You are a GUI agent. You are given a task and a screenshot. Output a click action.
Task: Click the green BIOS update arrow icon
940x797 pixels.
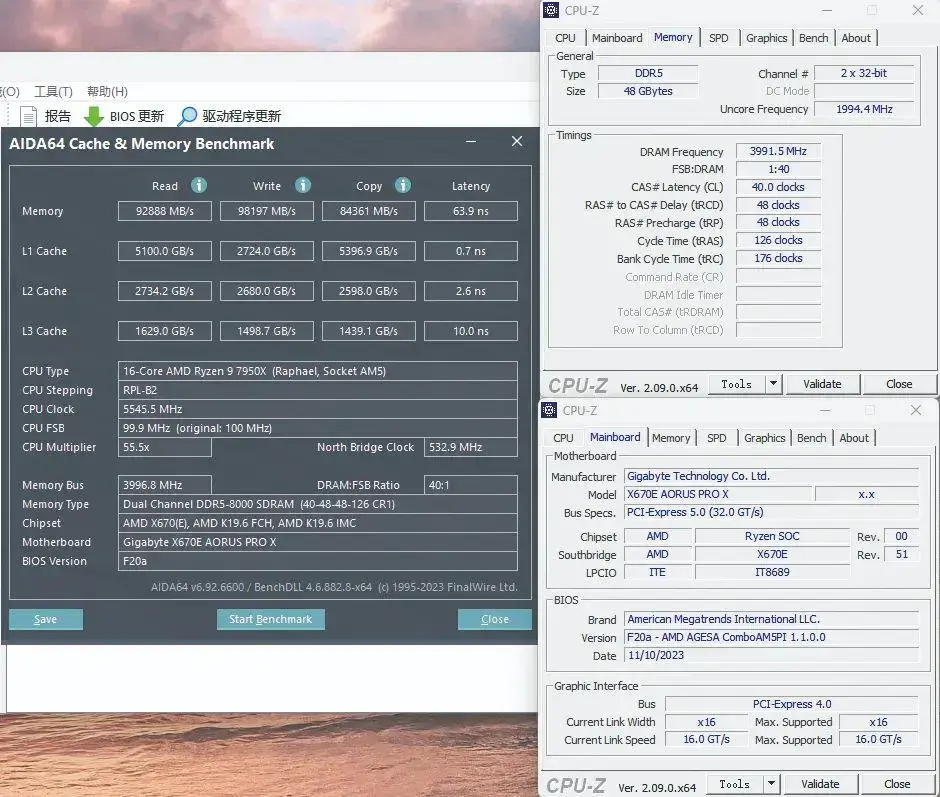[94, 116]
